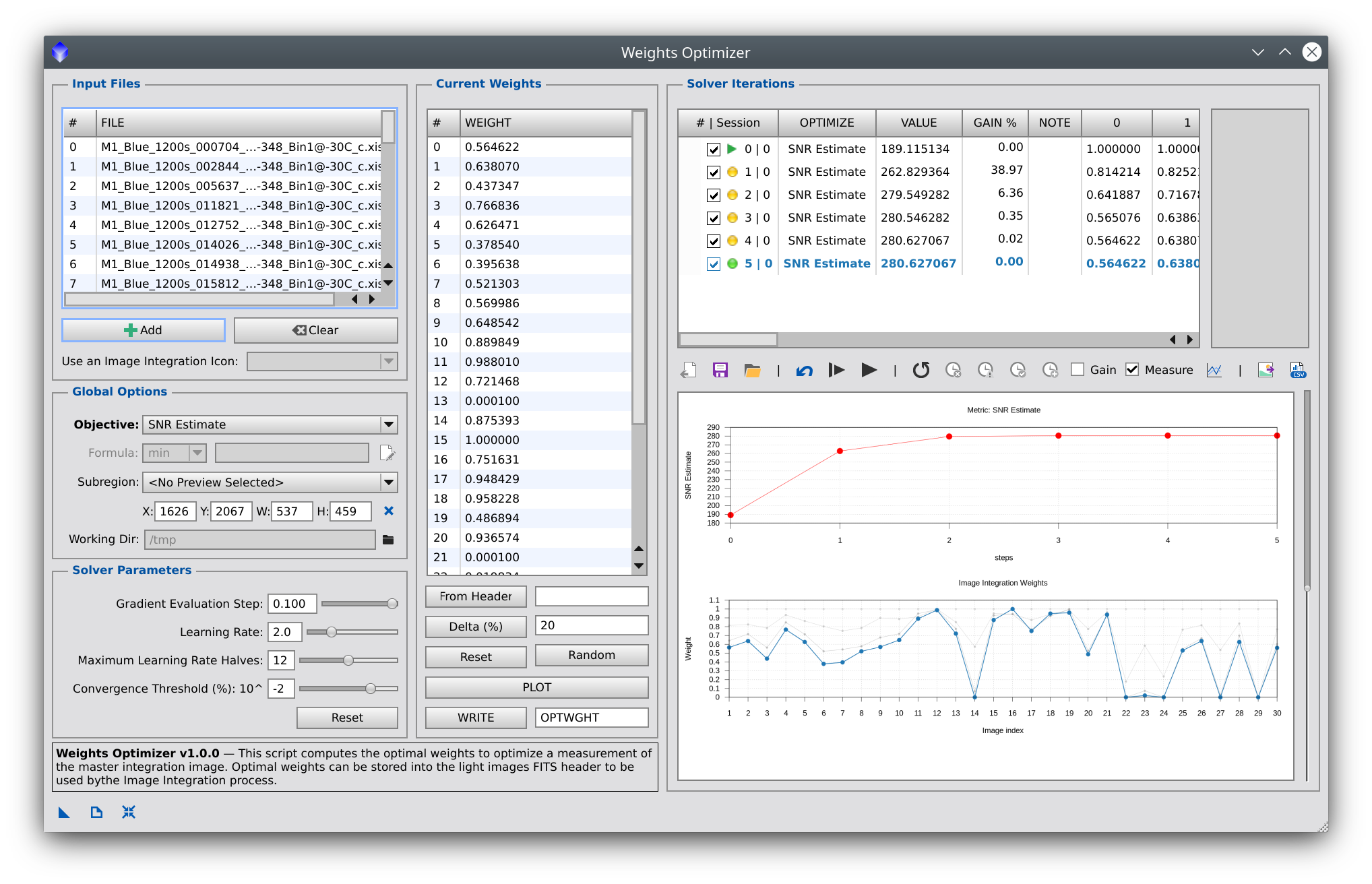
Task: Toggle the checkbox for iteration 1 | 0
Action: click(714, 172)
